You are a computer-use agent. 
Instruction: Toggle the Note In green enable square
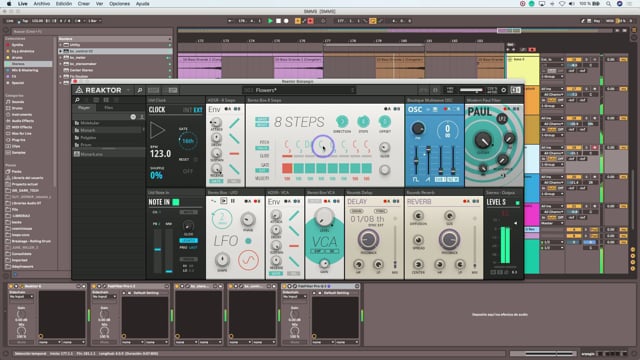tap(176, 202)
